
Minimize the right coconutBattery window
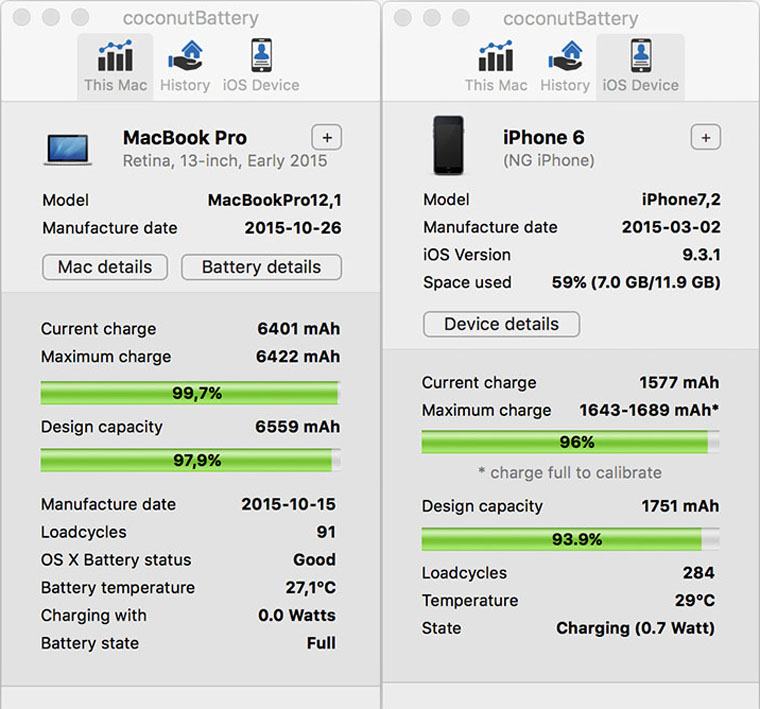(431, 18)
